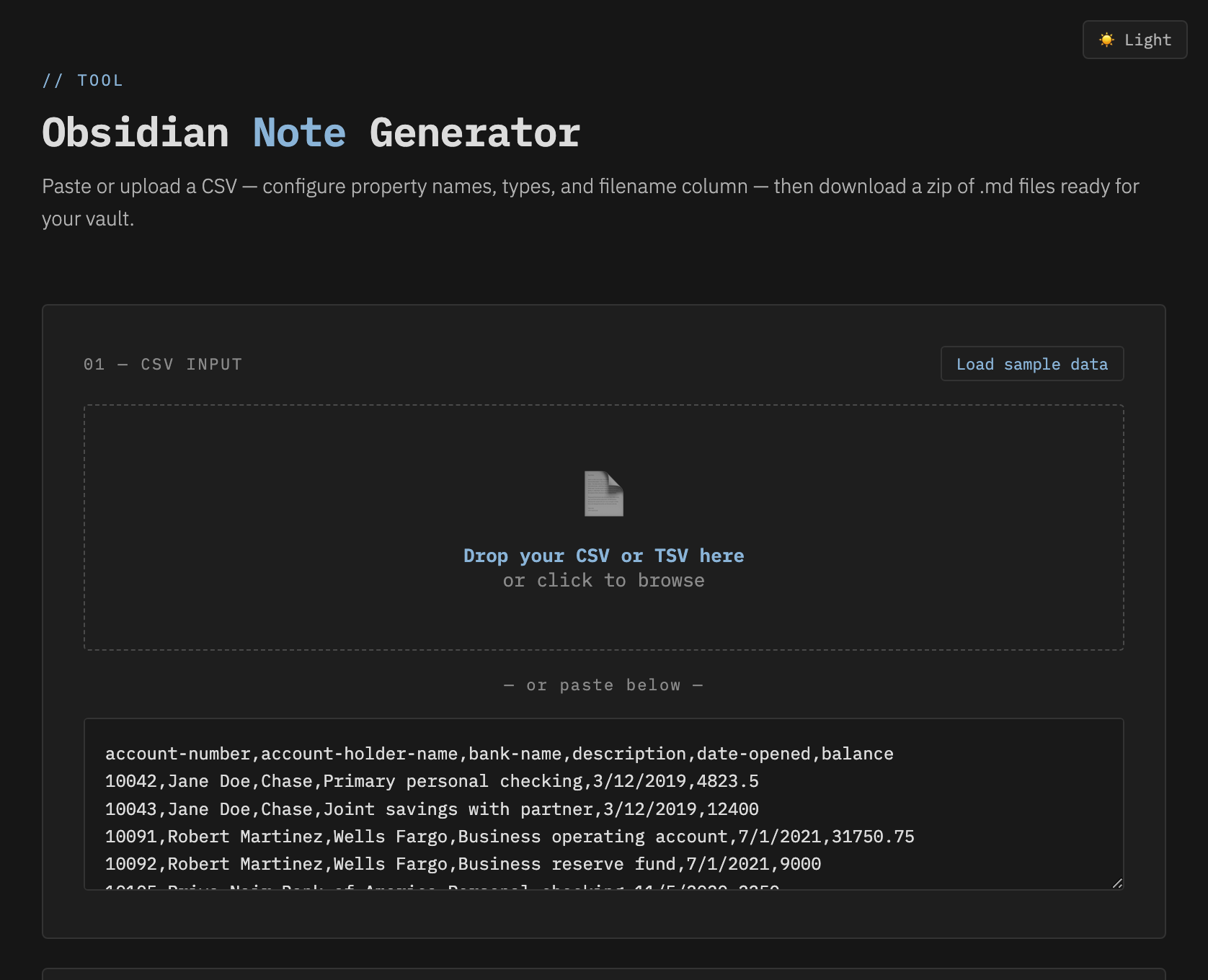Click the '// TOOL' label
The image size is (1208, 980).
point(82,80)
